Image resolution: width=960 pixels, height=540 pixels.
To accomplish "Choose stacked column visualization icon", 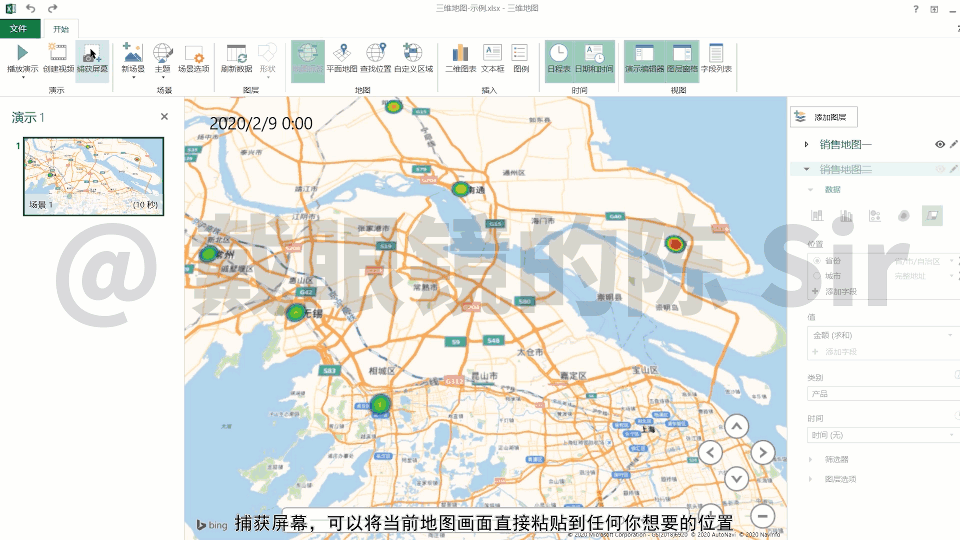I will [817, 216].
